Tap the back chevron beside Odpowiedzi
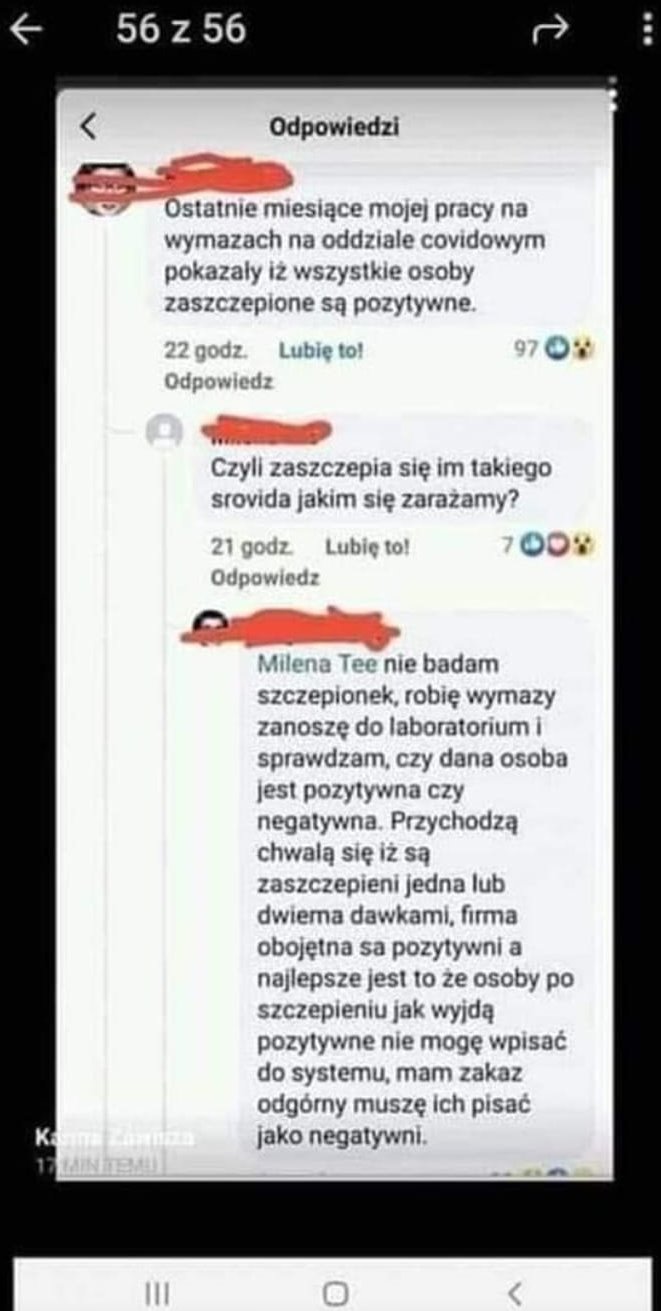The width and height of the screenshot is (661, 1311). [x=88, y=126]
